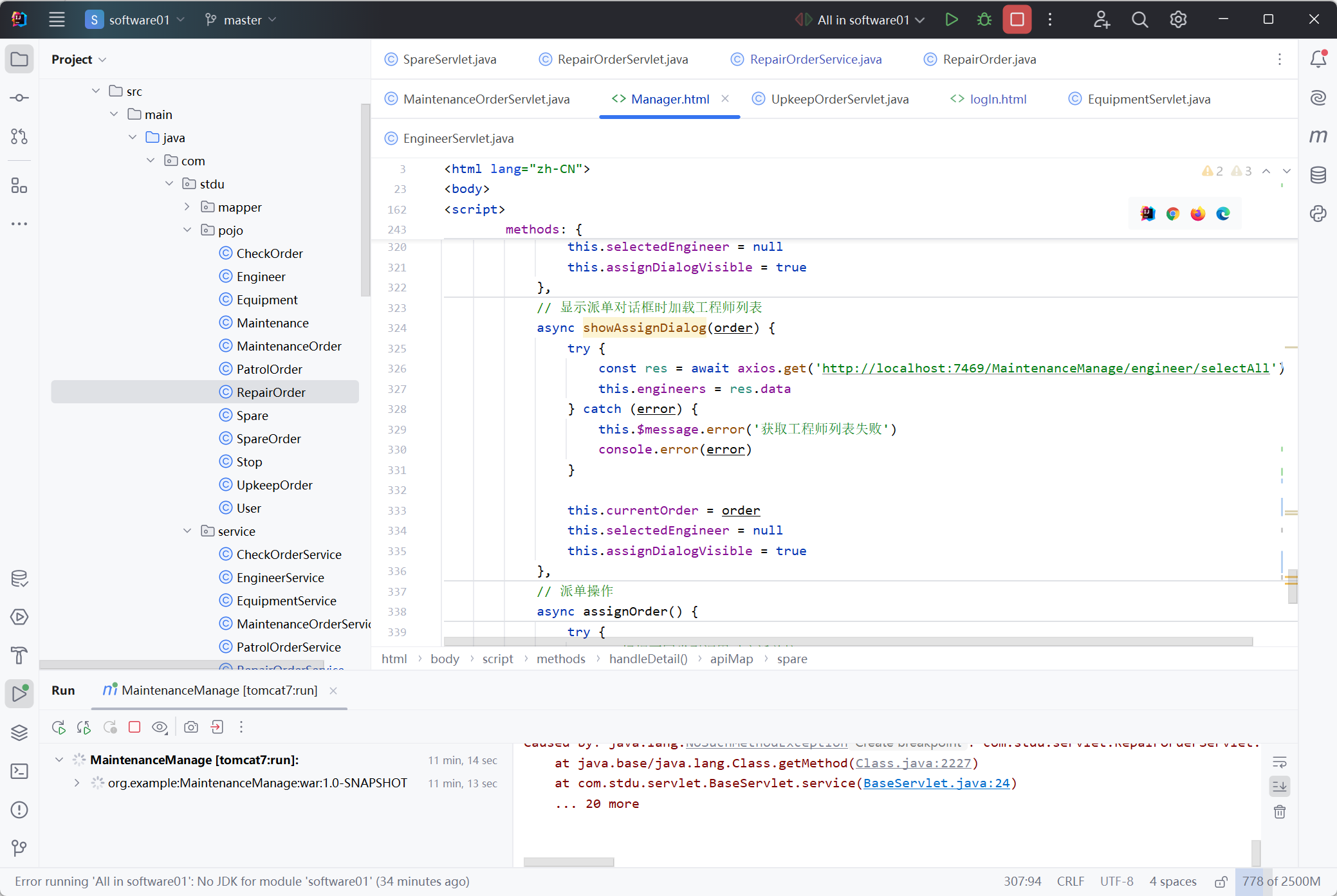Switch to logIn.html tab
1337x896 pixels.
click(x=997, y=99)
